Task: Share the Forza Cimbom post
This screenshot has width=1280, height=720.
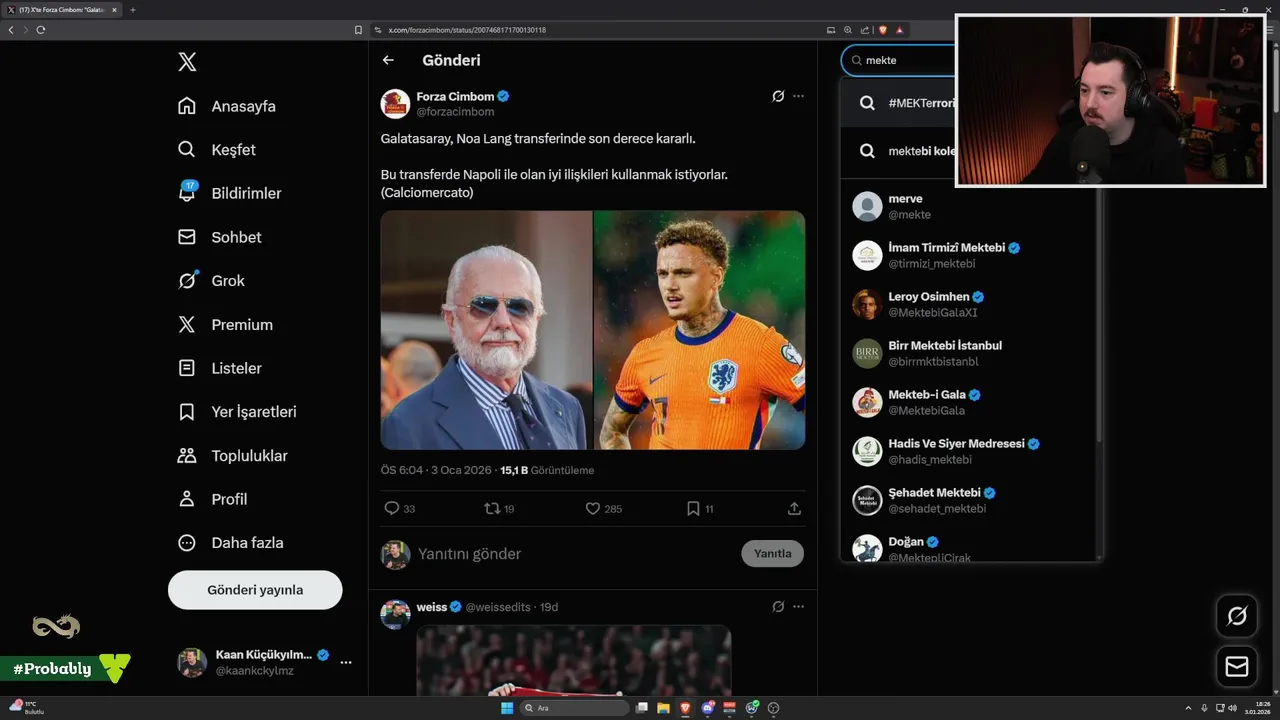Action: coord(794,508)
